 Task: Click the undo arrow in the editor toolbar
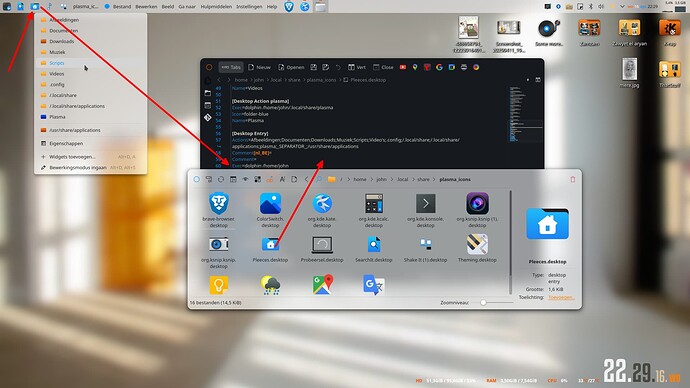(338, 67)
